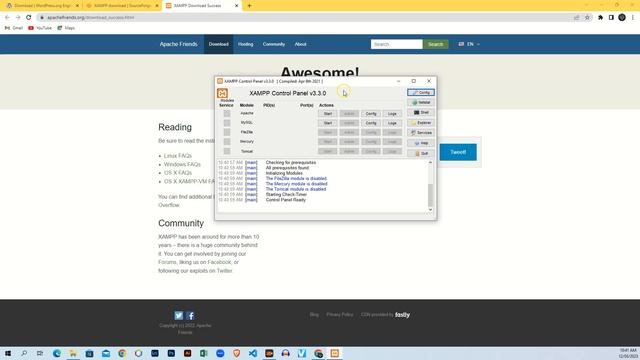Open Help in the XAMPP sidebar
The width and height of the screenshot is (640, 360).
tap(421, 143)
